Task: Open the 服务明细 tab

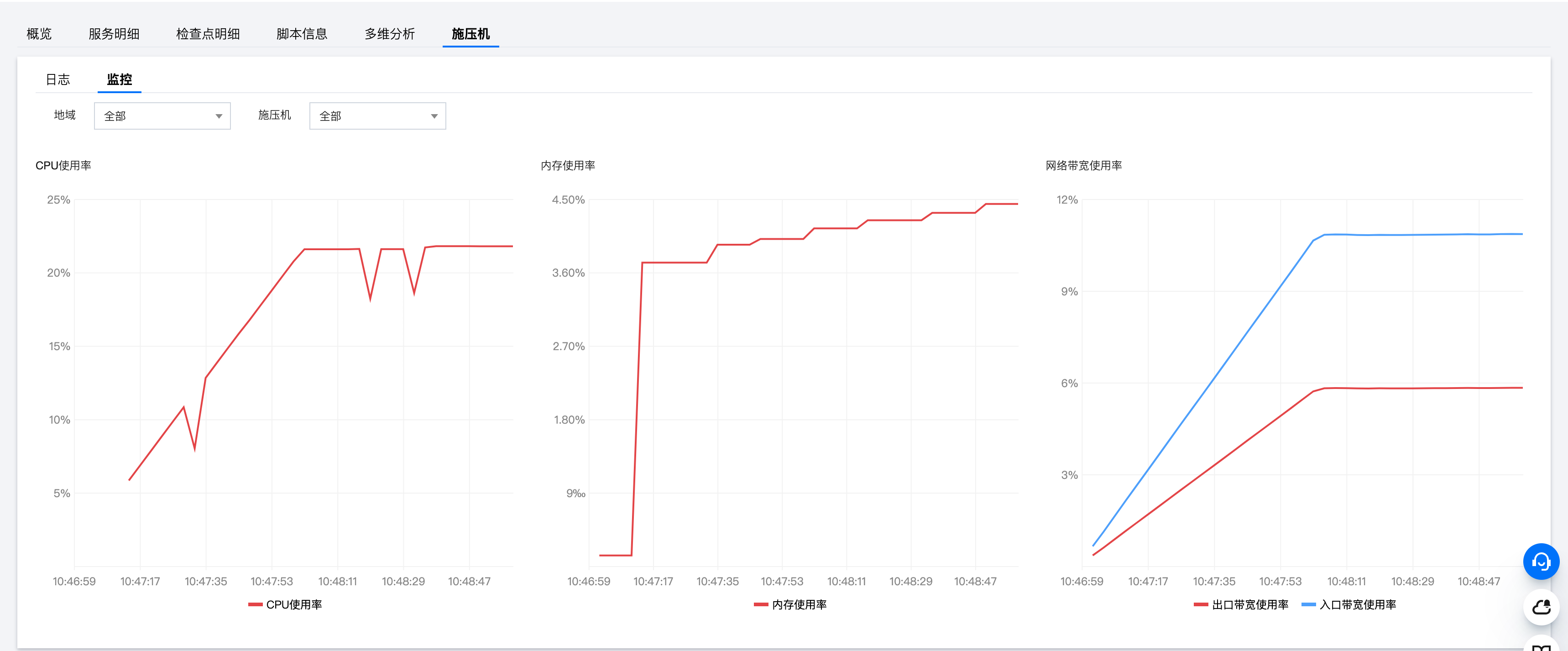Action: click(x=114, y=34)
